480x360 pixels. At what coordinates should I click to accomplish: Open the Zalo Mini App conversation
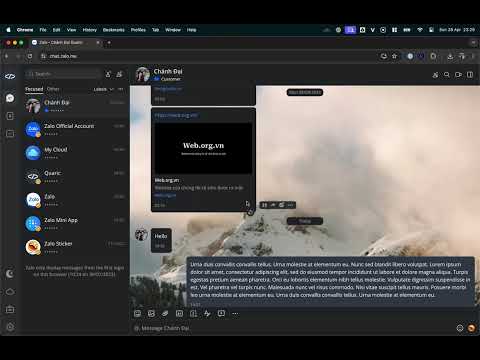pyautogui.click(x=76, y=223)
